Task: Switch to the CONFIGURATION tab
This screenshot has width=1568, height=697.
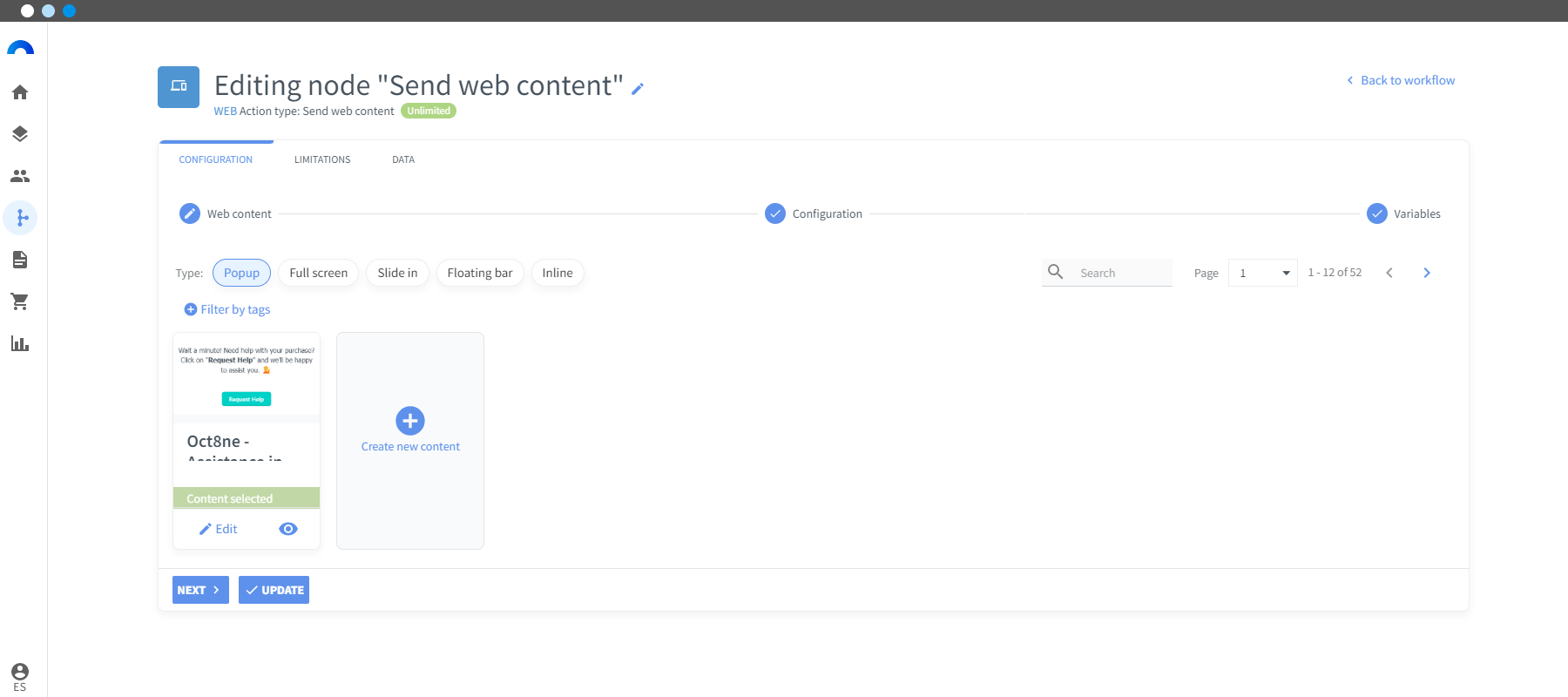Action: point(216,159)
